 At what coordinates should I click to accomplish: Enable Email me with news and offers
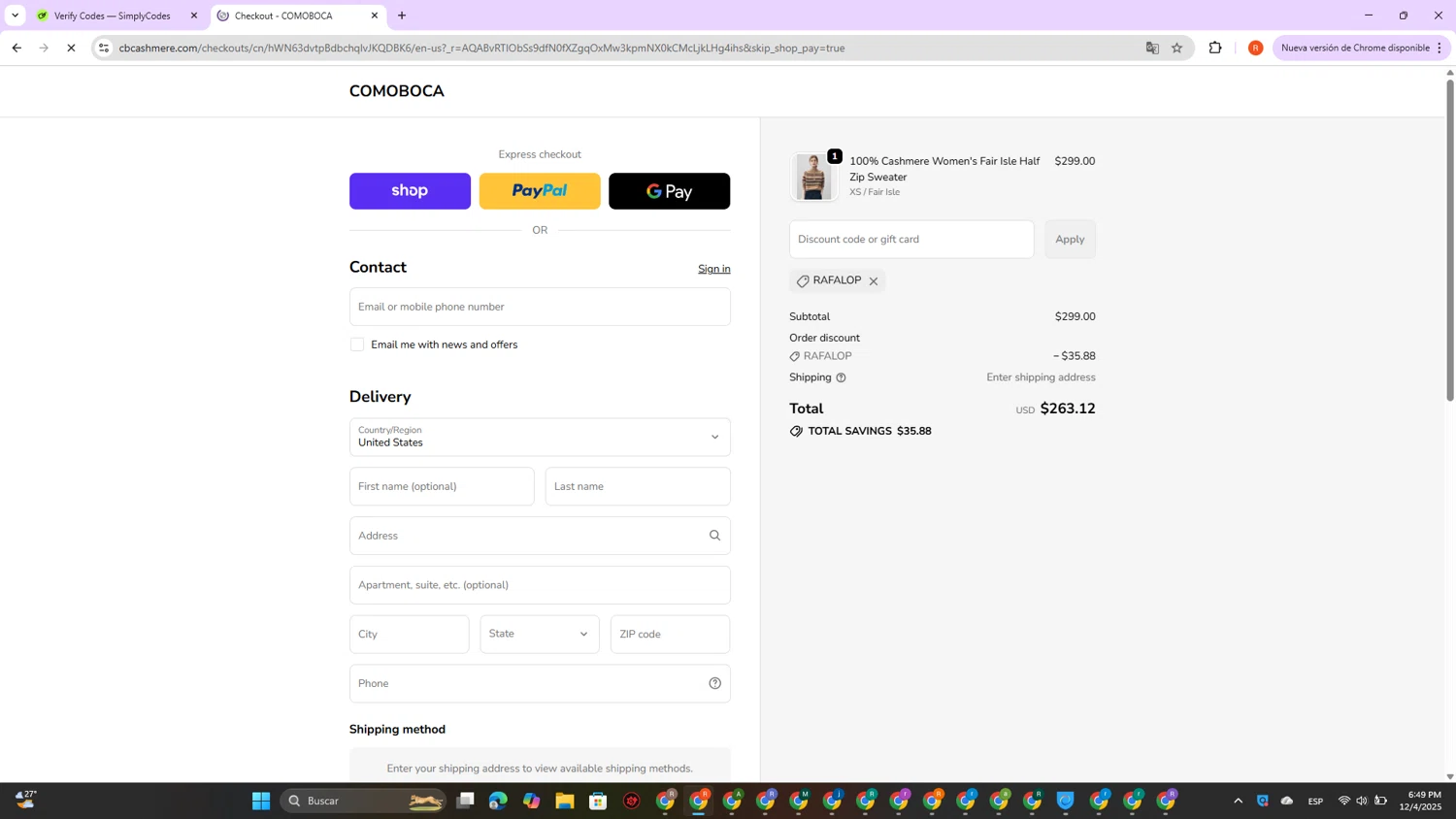point(357,344)
